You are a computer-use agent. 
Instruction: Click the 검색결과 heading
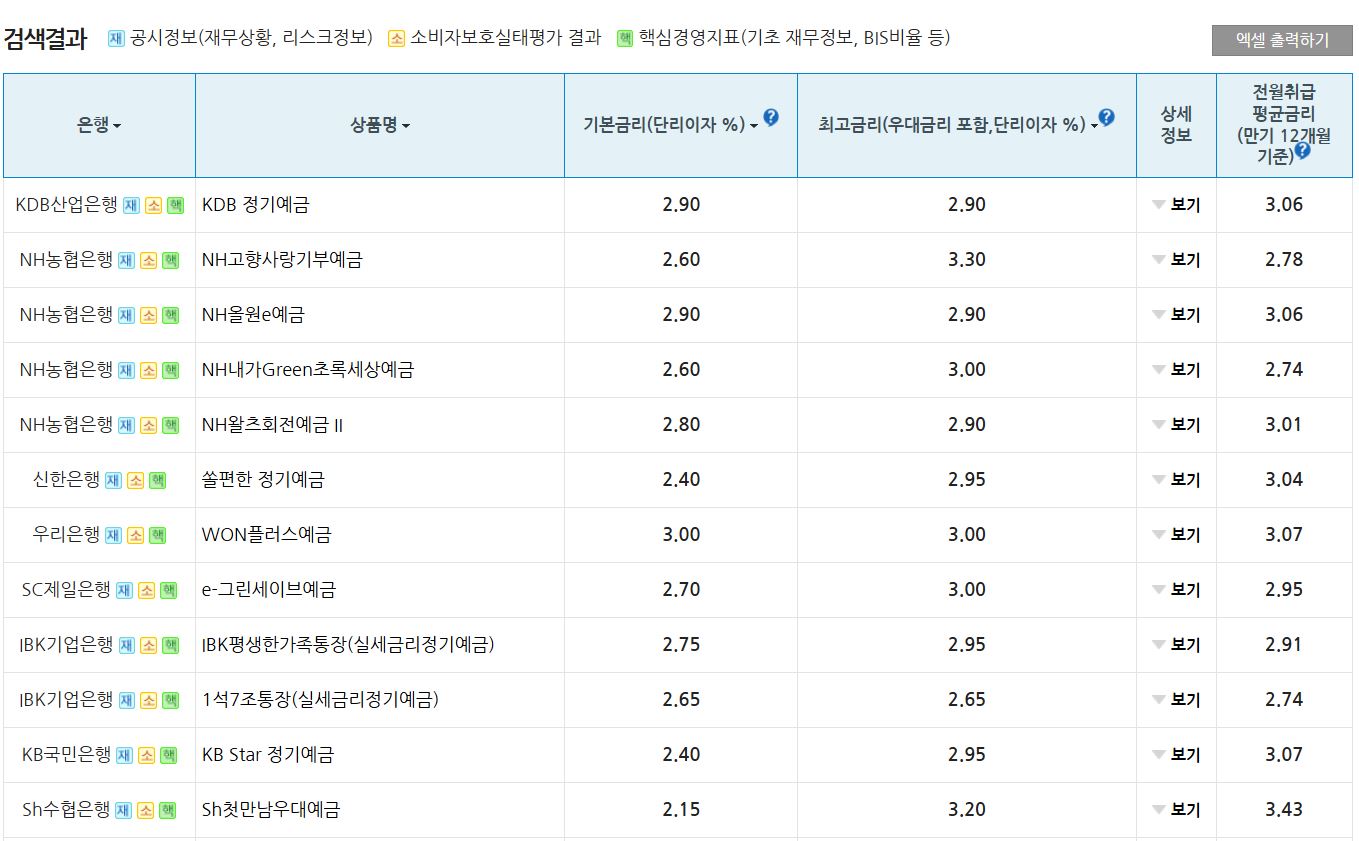pyautogui.click(x=45, y=39)
